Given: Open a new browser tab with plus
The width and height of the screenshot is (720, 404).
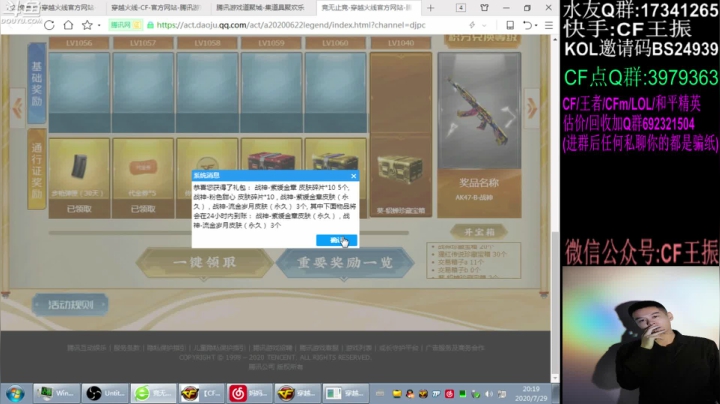Looking at the screenshot, I should tap(430, 8).
